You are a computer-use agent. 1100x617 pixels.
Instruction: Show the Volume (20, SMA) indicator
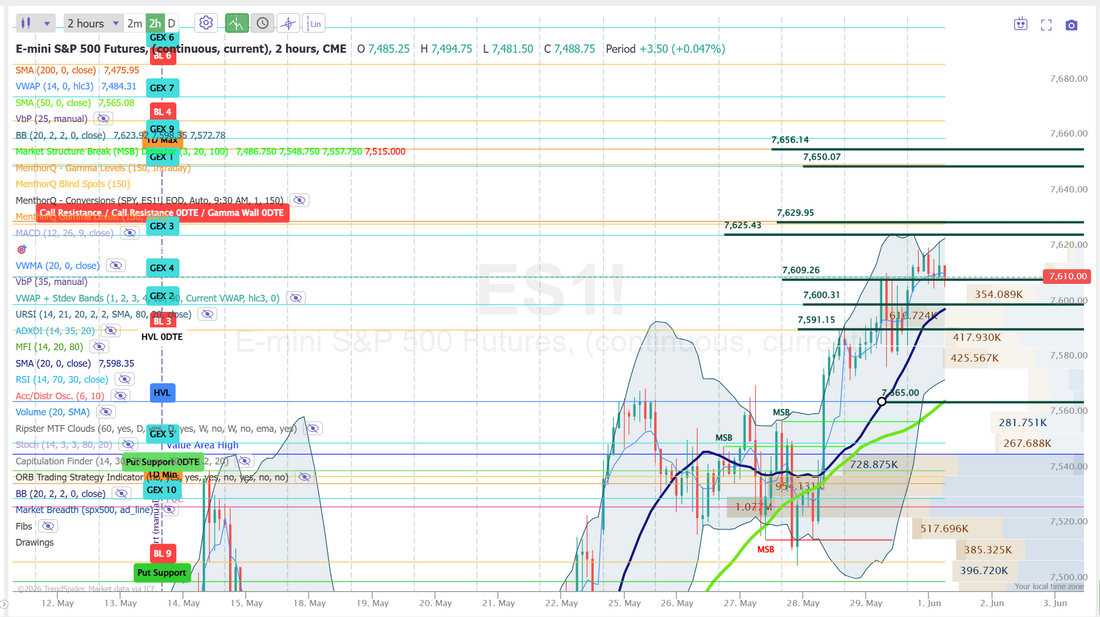105,412
